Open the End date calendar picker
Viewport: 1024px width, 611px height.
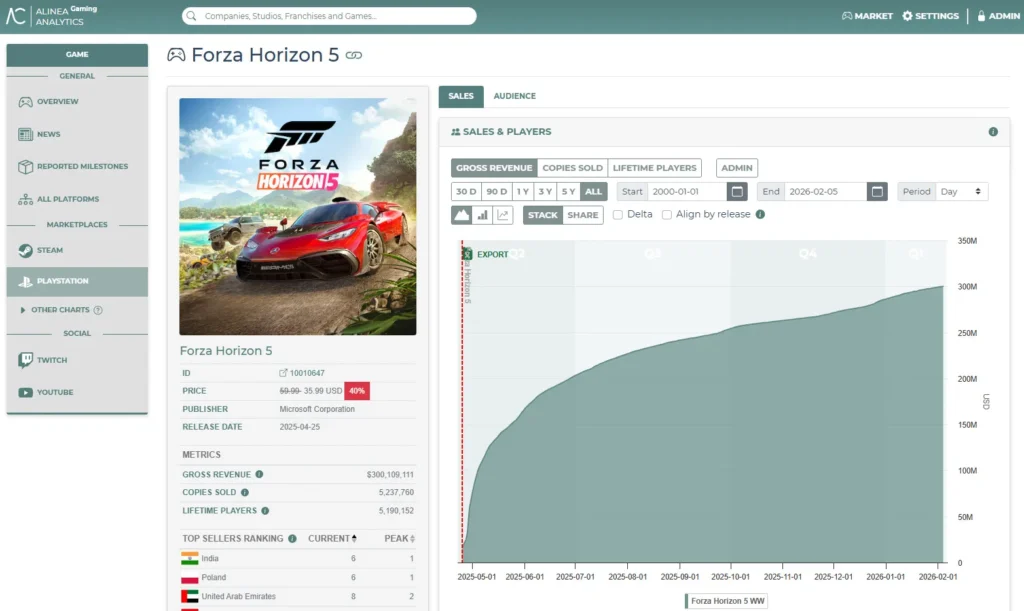coord(877,192)
